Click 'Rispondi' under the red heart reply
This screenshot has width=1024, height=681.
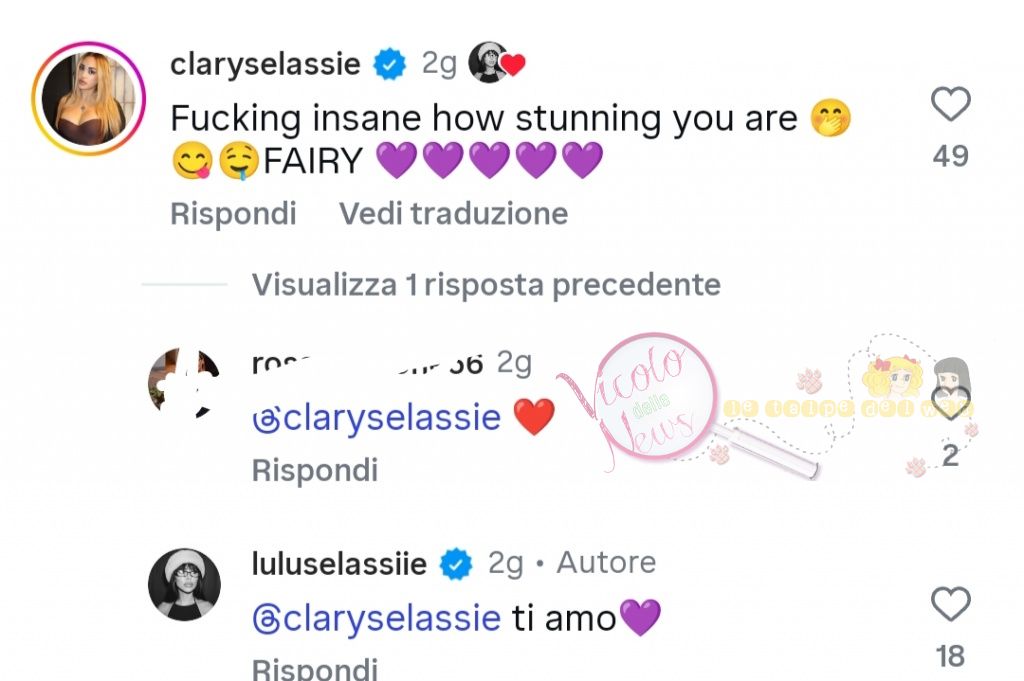[314, 470]
